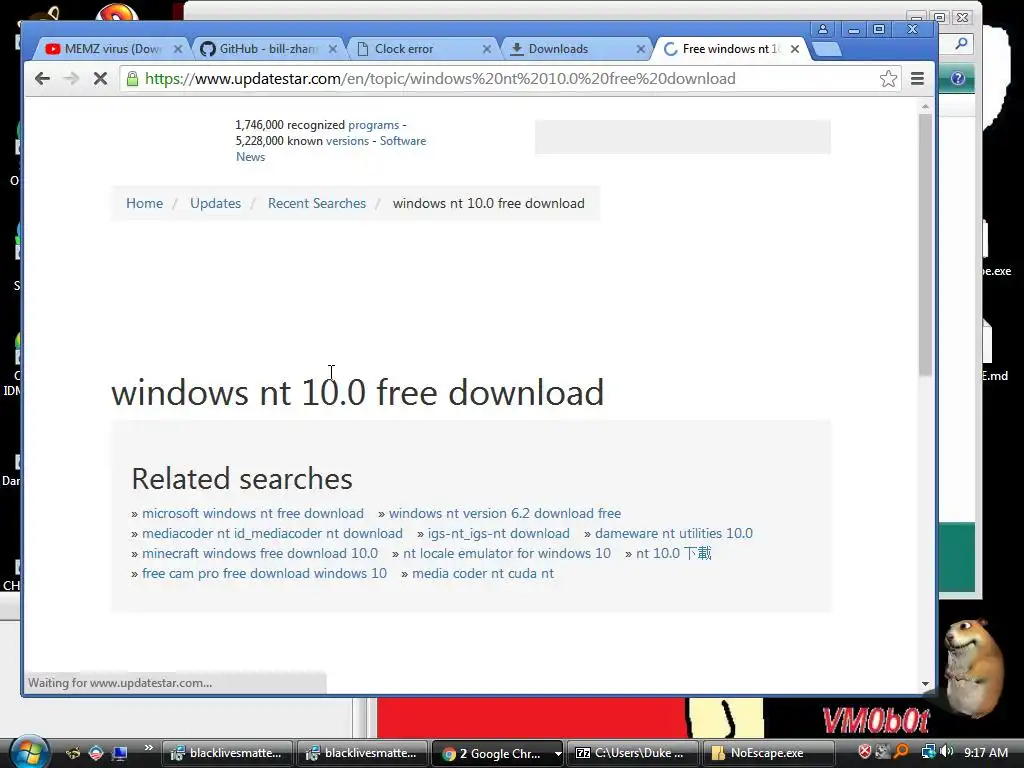The height and width of the screenshot is (768, 1024).
Task: Open the Chrome user profile button
Action: coord(823,29)
